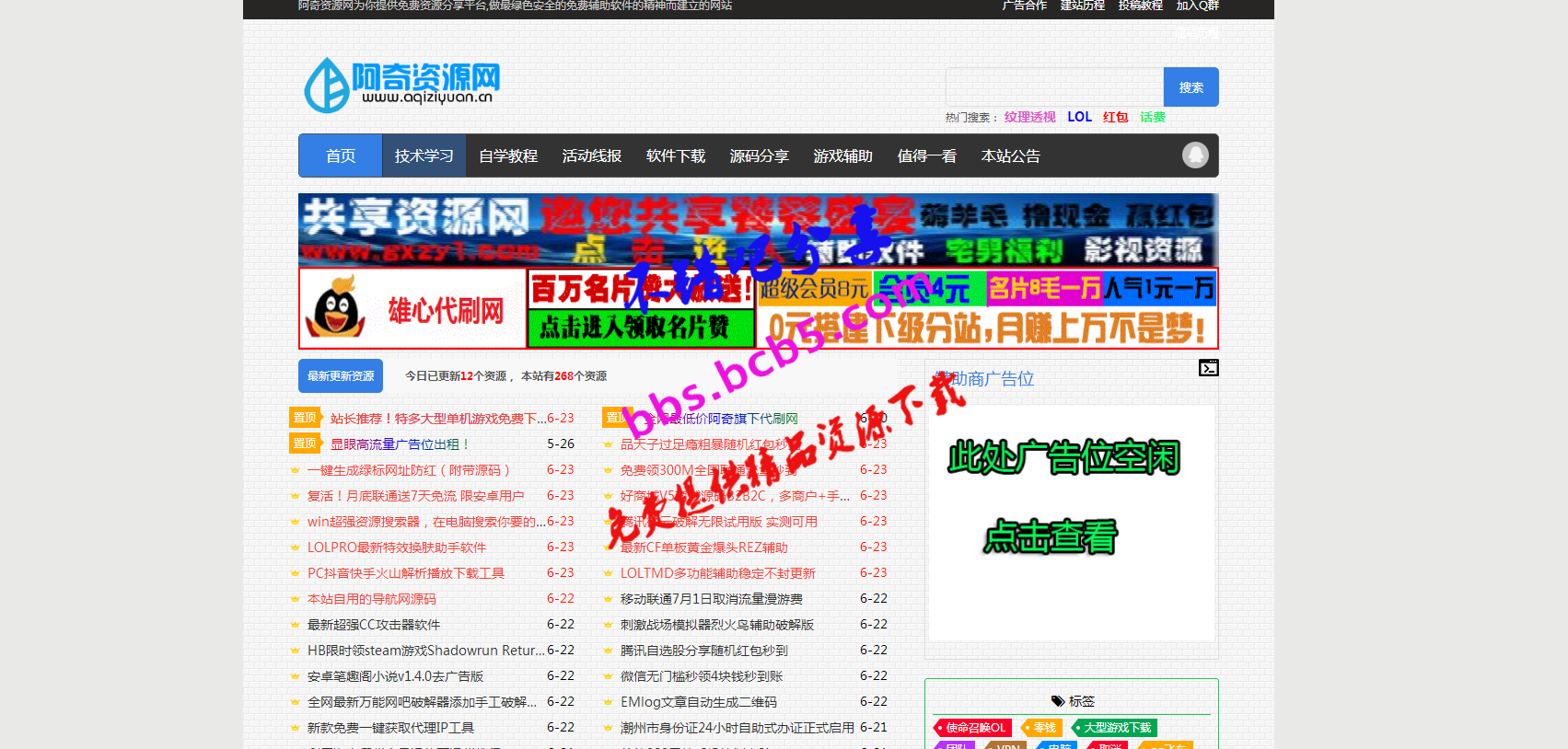The height and width of the screenshot is (749, 1568).
Task: Open the 游戏辅助 navigation item
Action: pyautogui.click(x=843, y=156)
